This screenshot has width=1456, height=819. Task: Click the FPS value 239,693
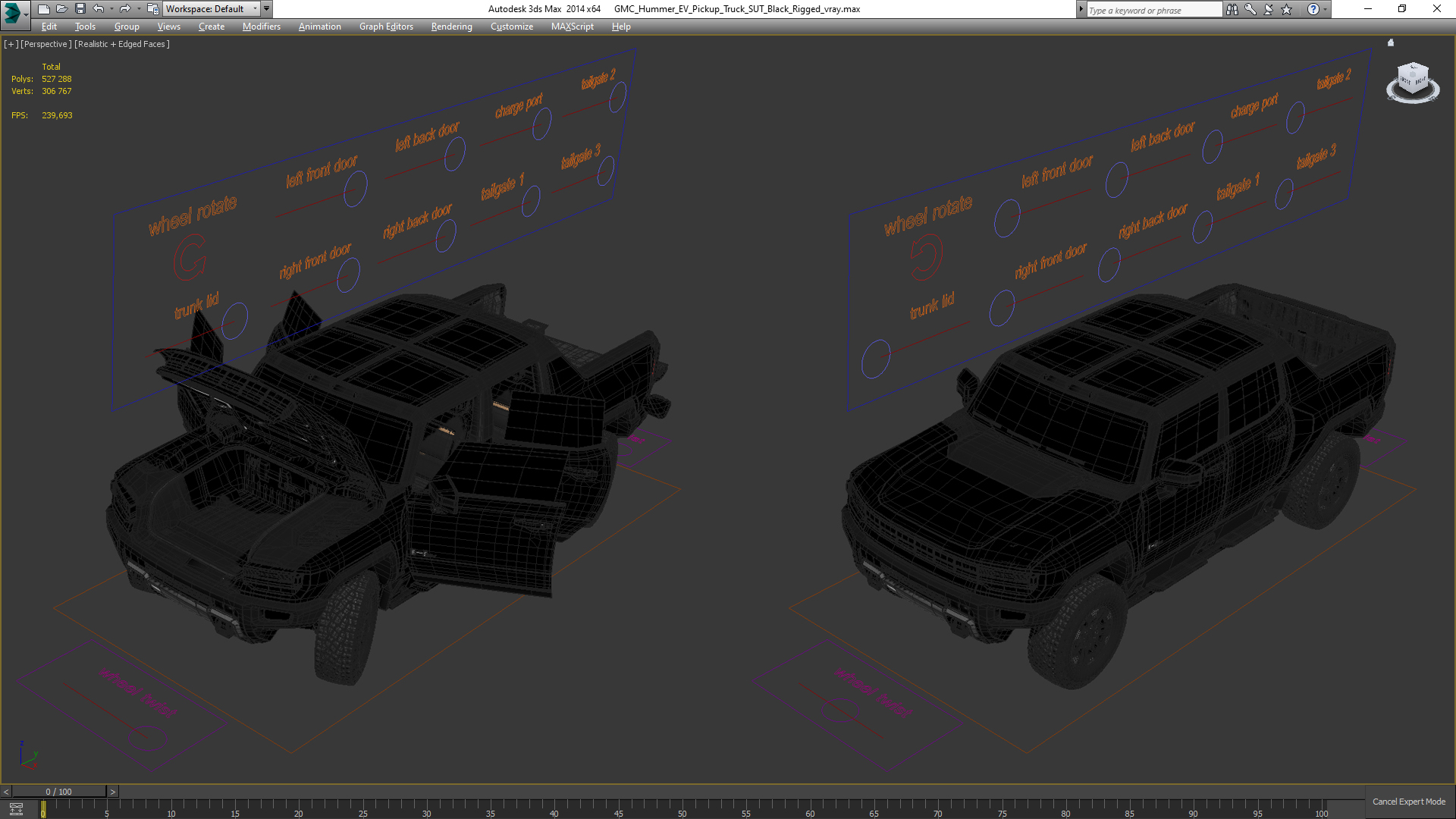click(57, 115)
